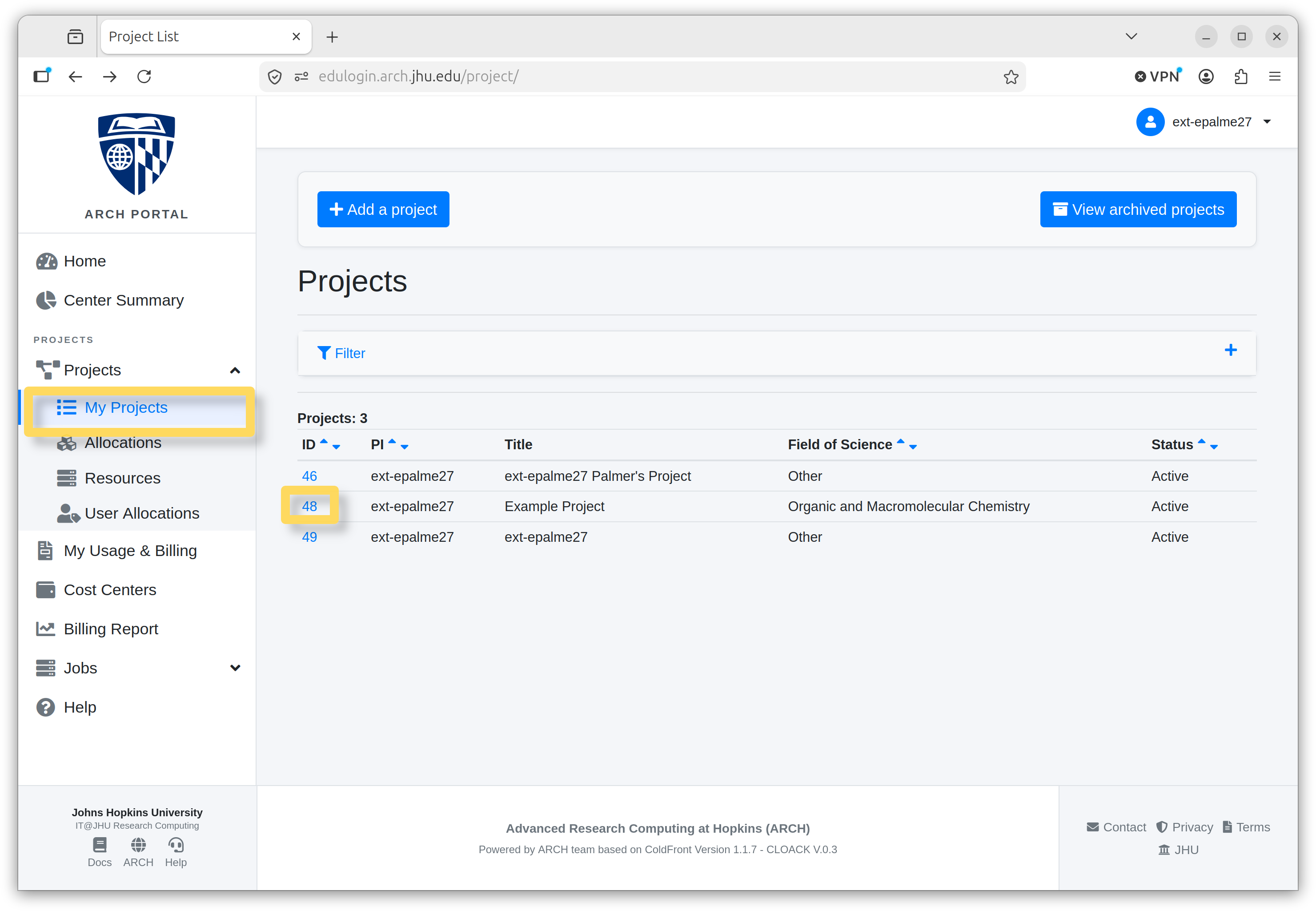Open tracking protection shield icon
1316x911 pixels.
tap(274, 77)
